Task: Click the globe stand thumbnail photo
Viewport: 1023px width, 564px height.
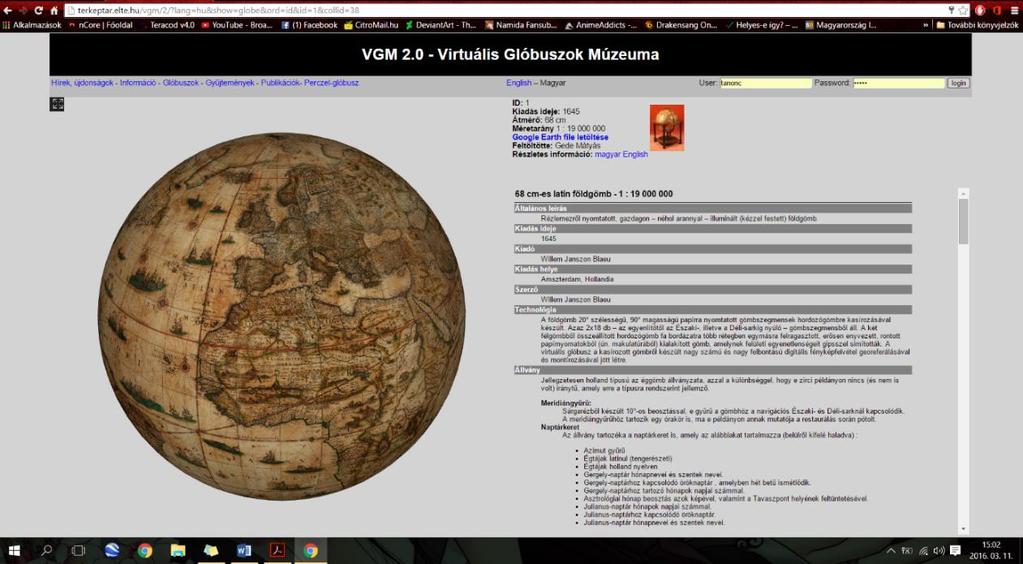Action: click(667, 127)
